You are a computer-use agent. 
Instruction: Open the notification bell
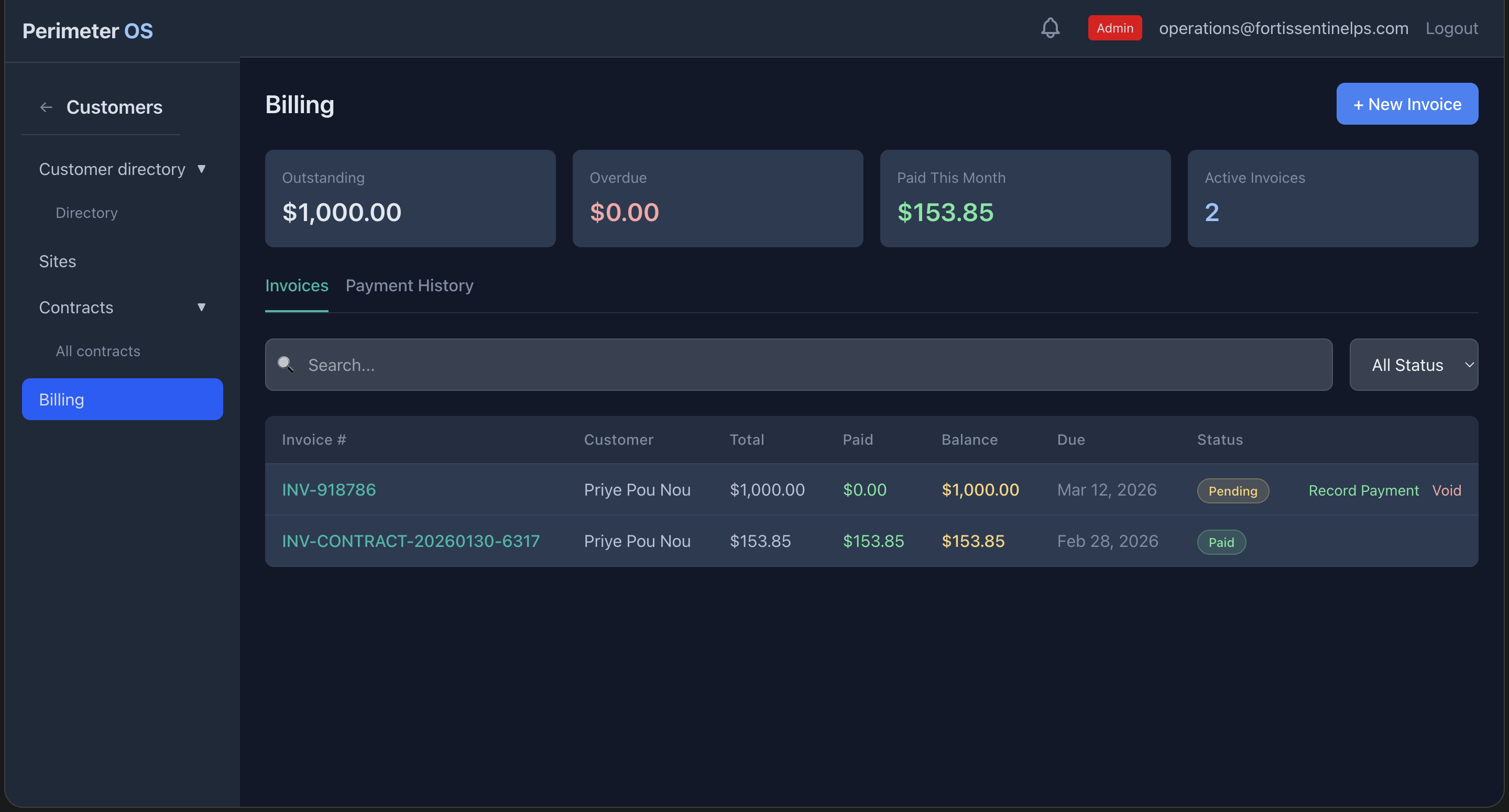click(x=1051, y=28)
